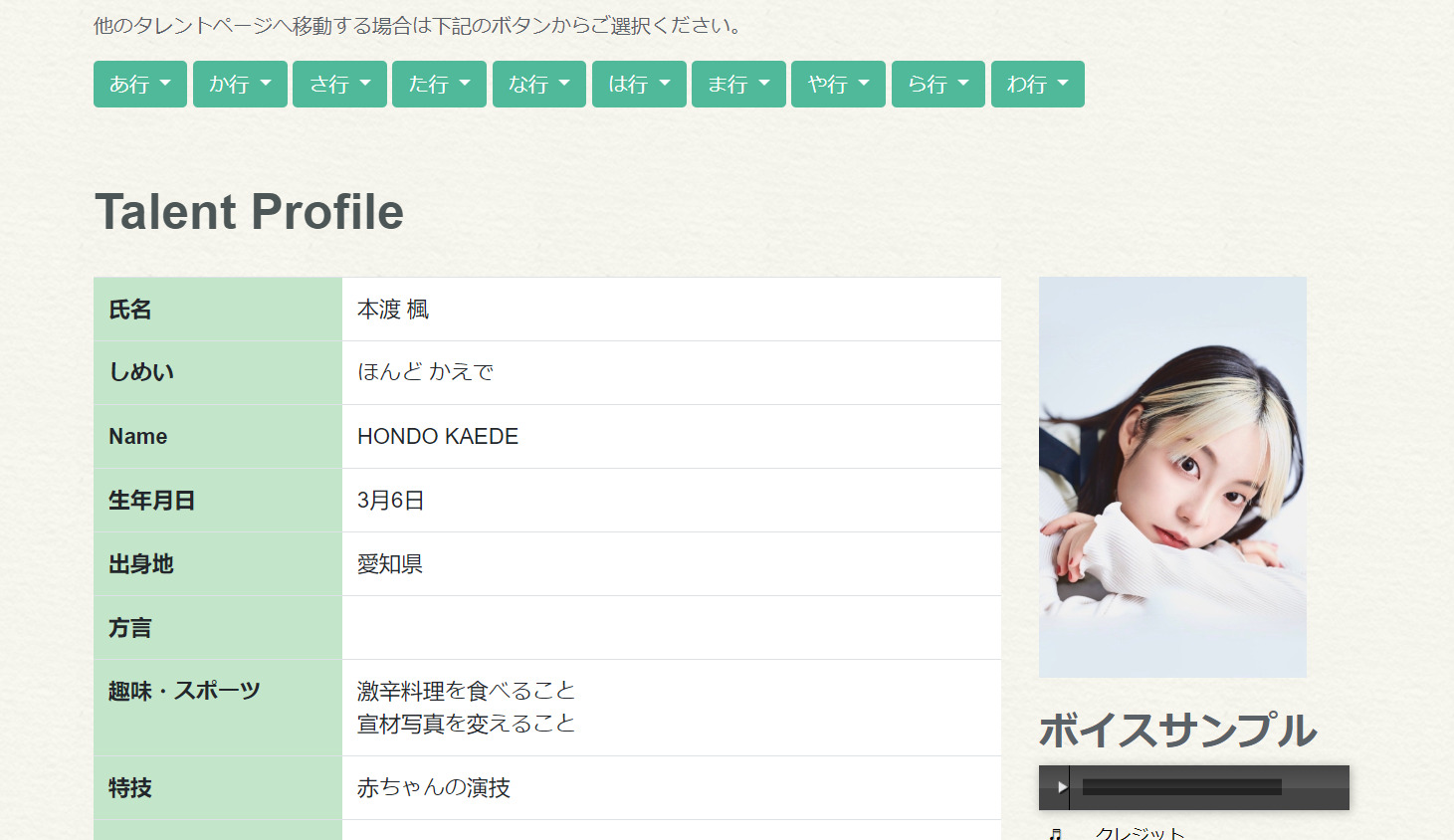Click 激辛料理を食べること text
Viewport: 1454px width, 840px height.
467,691
